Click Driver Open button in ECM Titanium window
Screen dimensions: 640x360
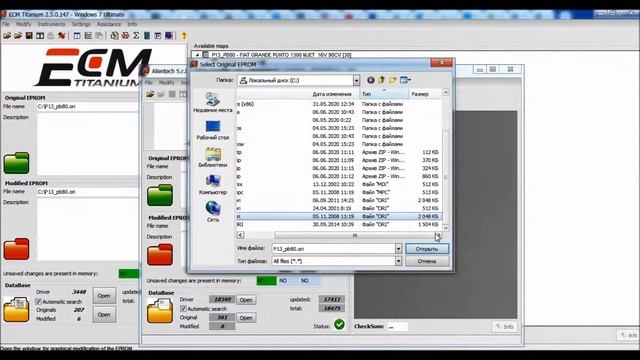[104, 296]
